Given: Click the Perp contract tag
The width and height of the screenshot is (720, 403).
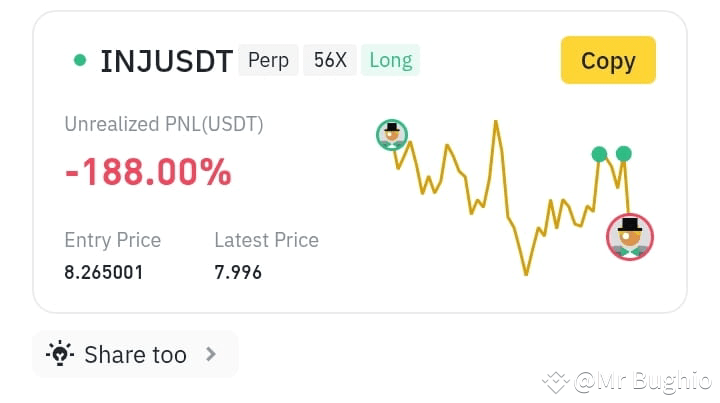Looking at the screenshot, I should [x=268, y=60].
